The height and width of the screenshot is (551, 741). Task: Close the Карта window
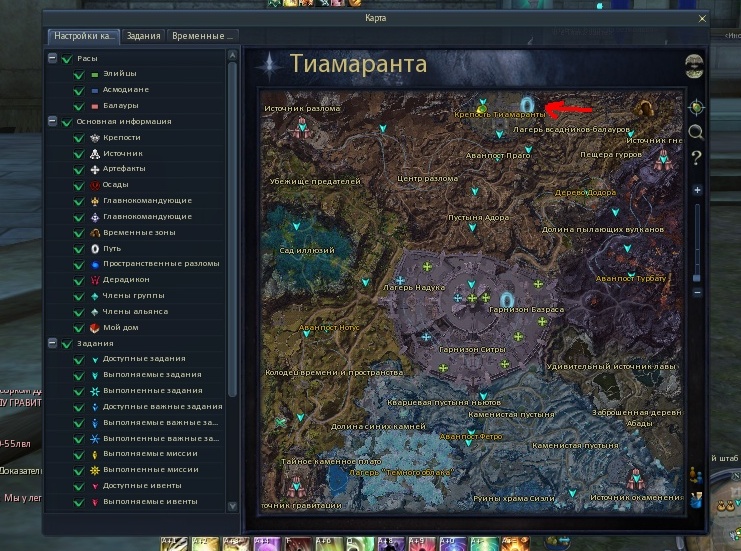[x=702, y=18]
